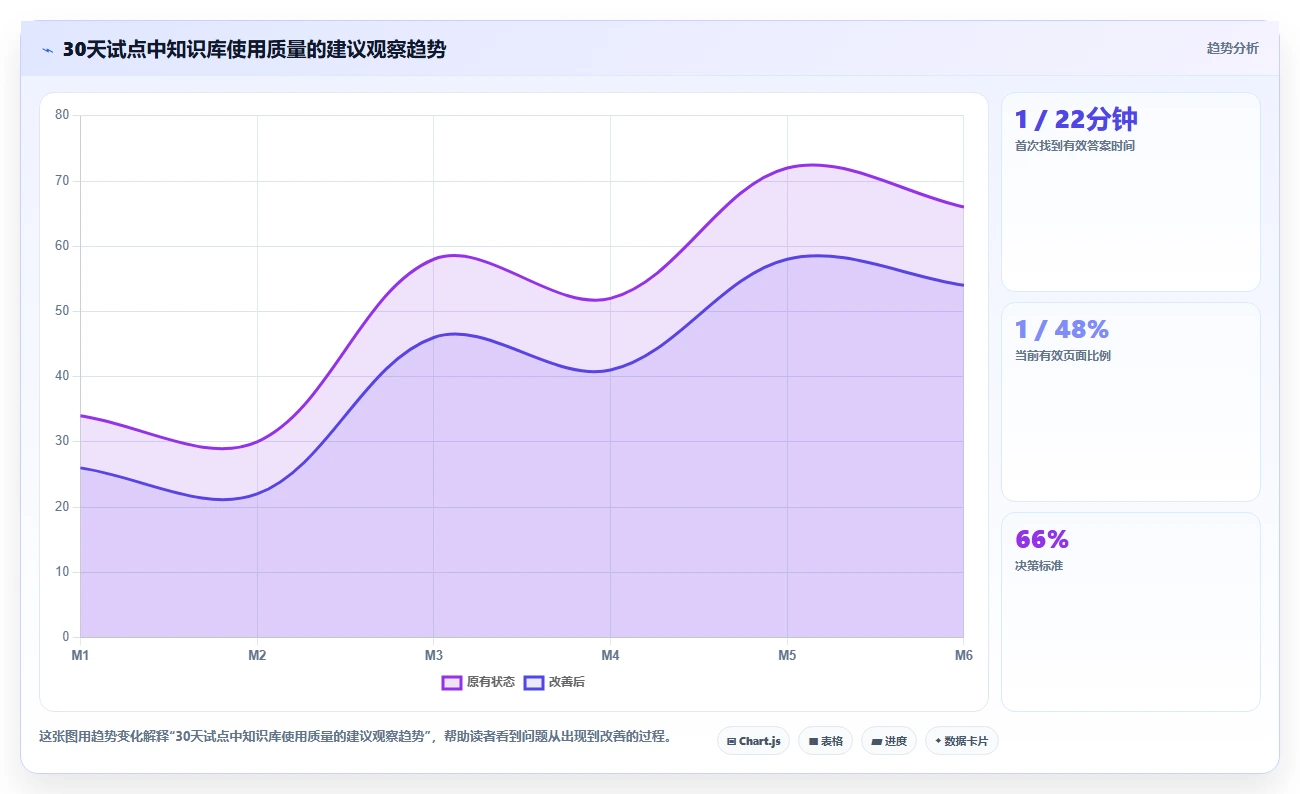Viewport: 1300px width, 794px height.
Task: Click the 改善后 legend label
Action: click(x=566, y=682)
